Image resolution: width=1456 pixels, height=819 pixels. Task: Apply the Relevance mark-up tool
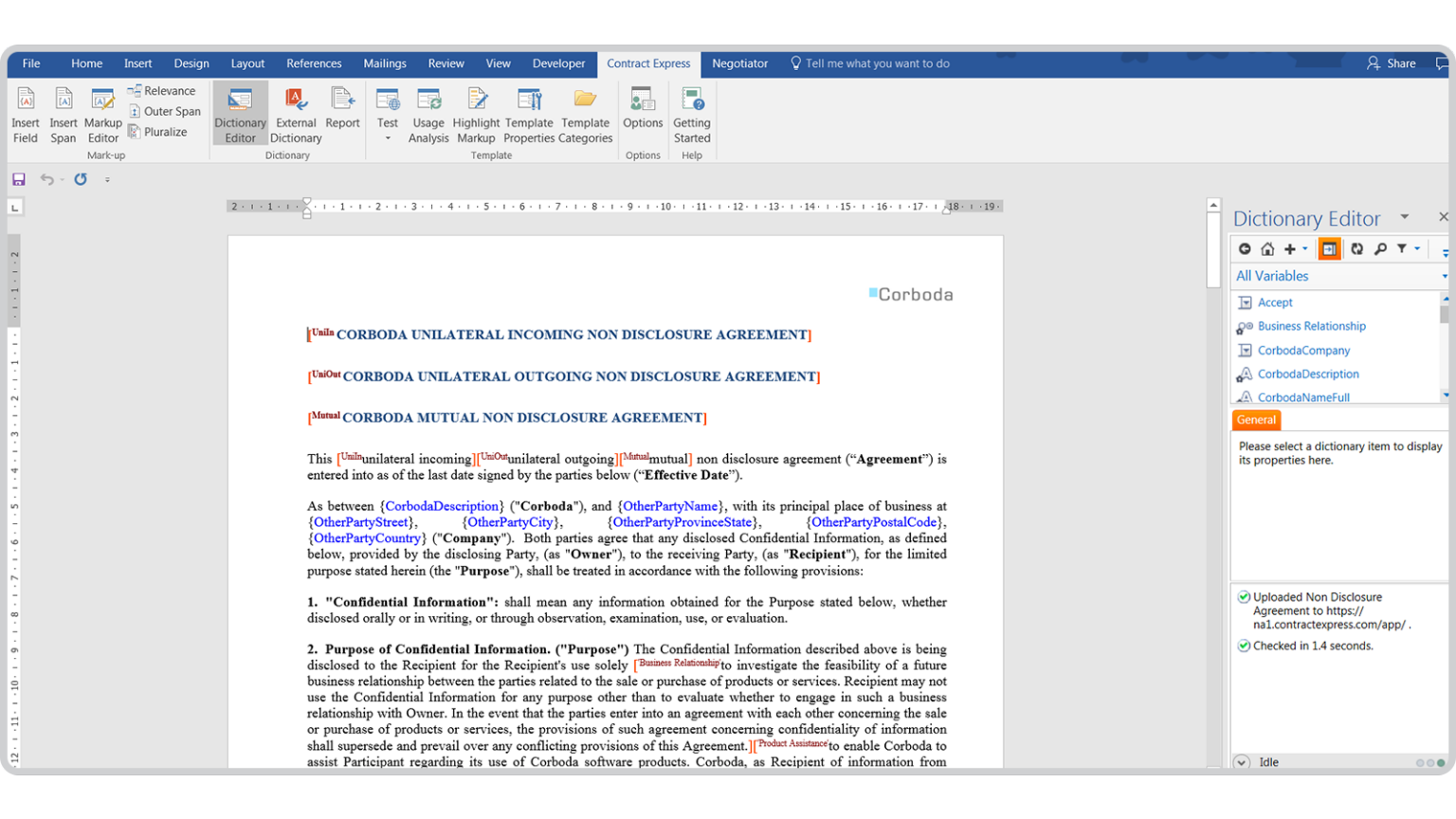(162, 91)
